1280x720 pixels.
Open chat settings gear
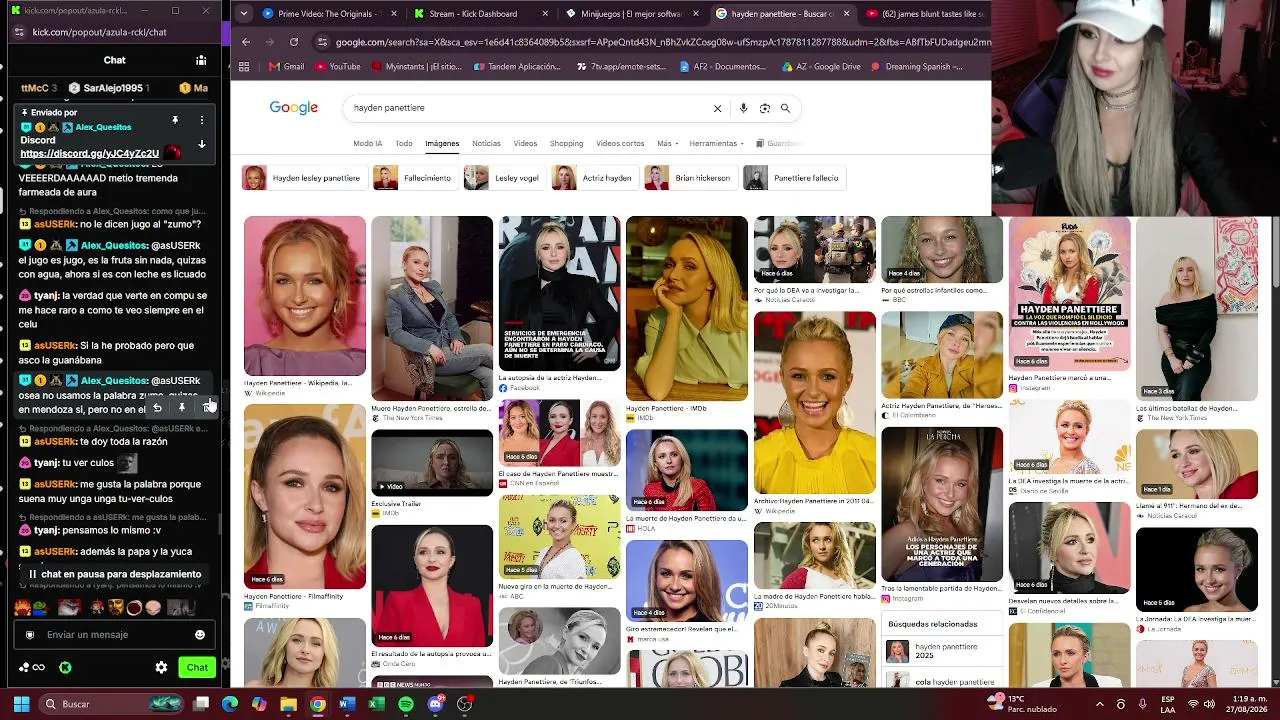click(x=161, y=667)
